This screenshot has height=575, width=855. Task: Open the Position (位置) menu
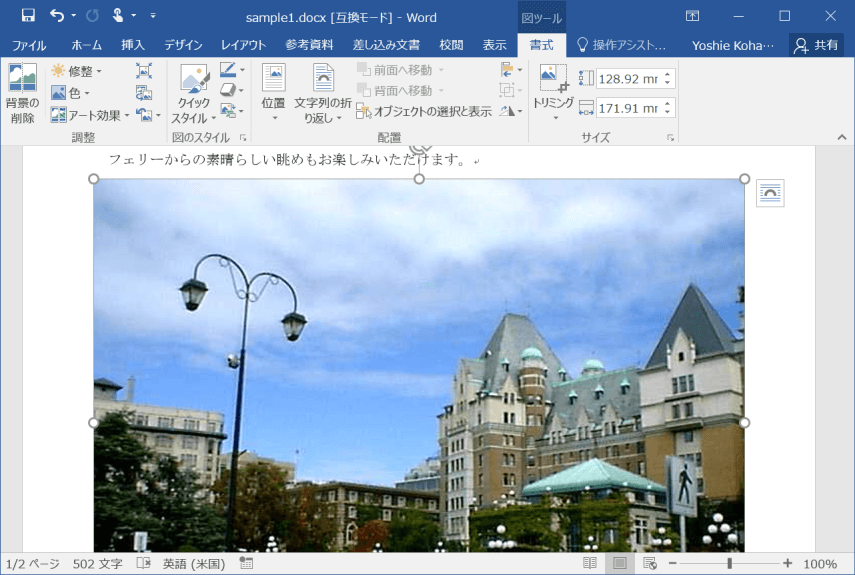click(274, 93)
